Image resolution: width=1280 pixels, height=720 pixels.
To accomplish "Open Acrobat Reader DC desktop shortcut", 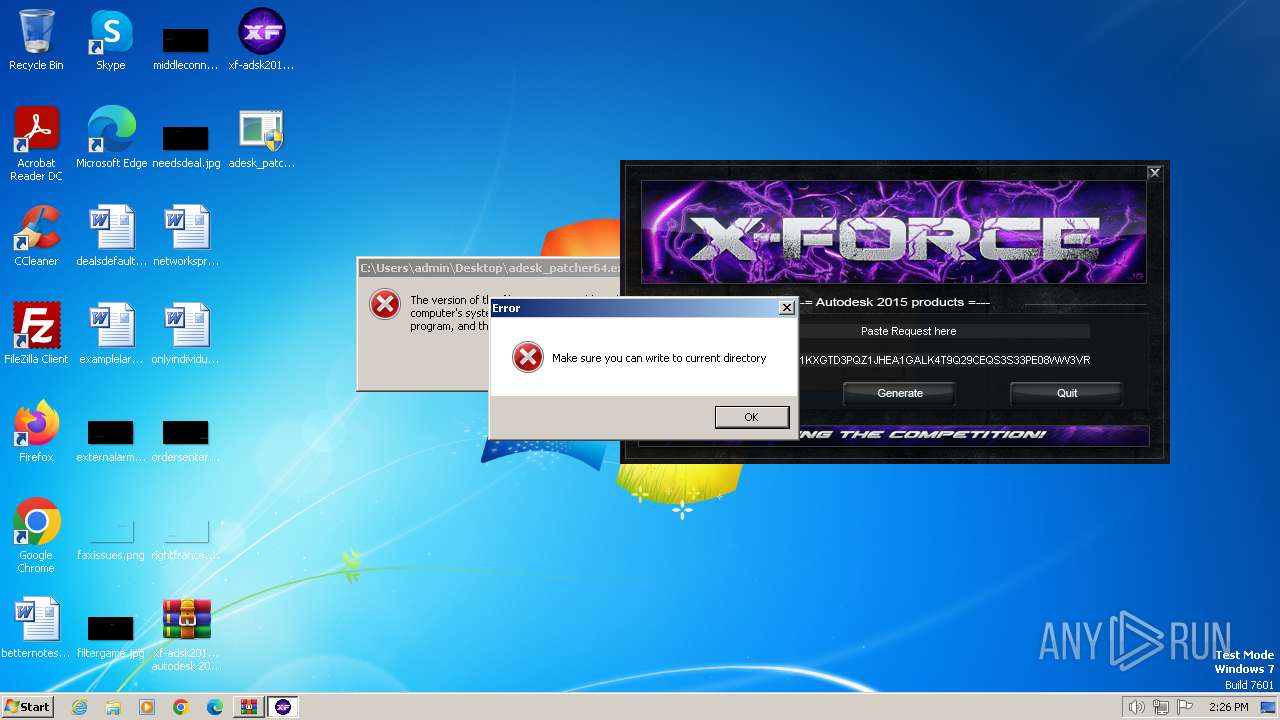I will [x=36, y=144].
